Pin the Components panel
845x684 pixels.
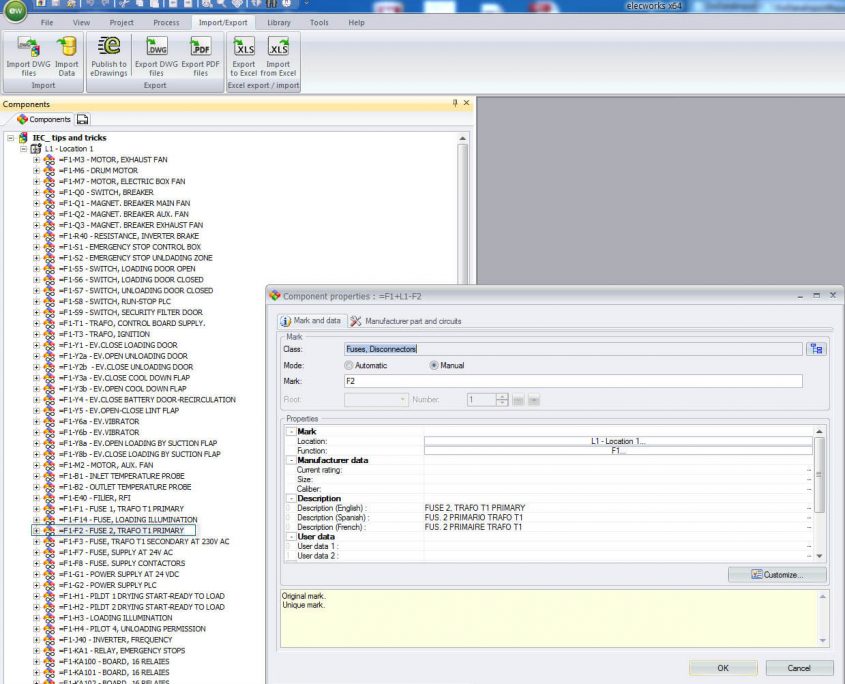[x=455, y=103]
